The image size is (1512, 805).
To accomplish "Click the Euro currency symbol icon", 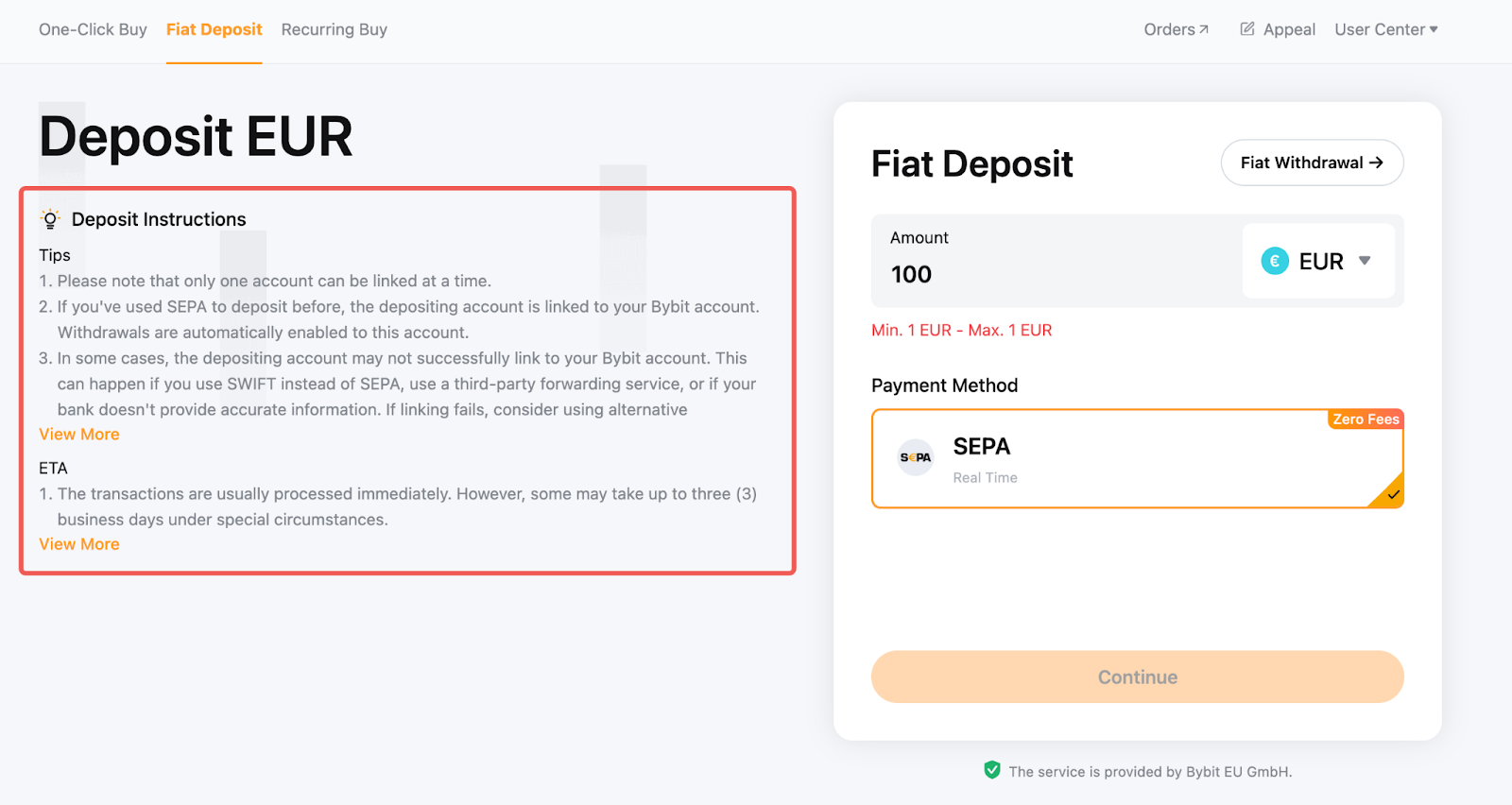I will point(1275,261).
